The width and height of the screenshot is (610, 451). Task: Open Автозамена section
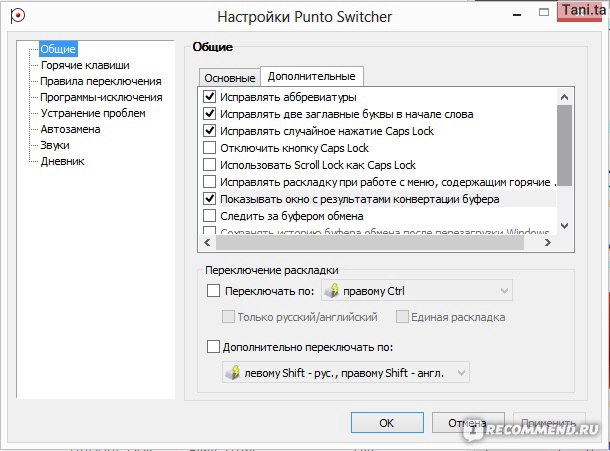pos(70,129)
